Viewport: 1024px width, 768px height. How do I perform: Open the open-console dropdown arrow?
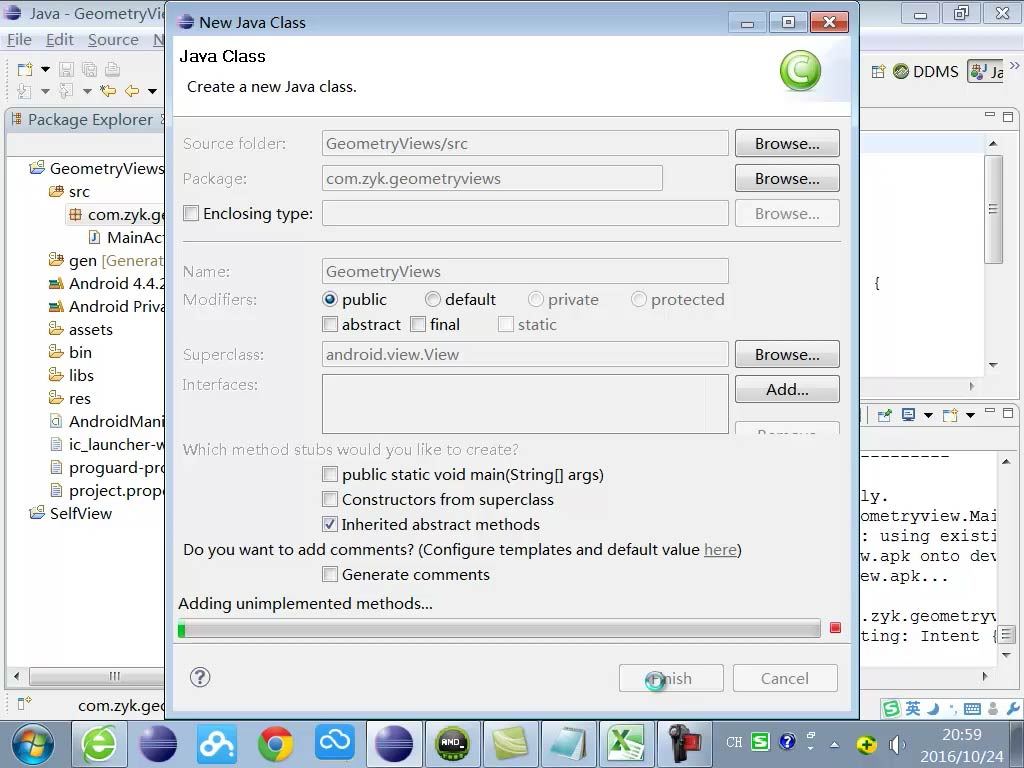[970, 415]
